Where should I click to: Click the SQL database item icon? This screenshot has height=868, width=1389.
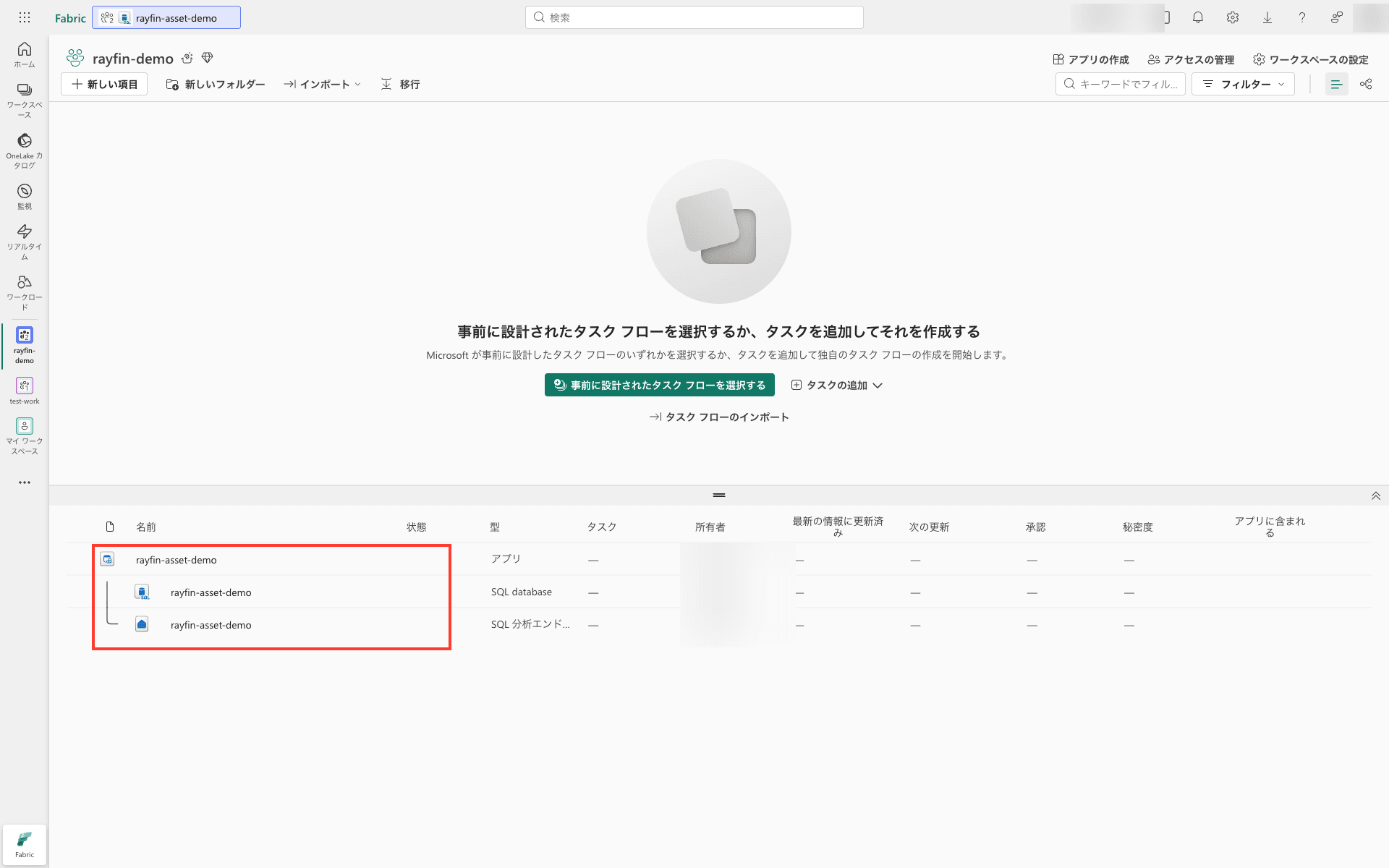coord(143,592)
